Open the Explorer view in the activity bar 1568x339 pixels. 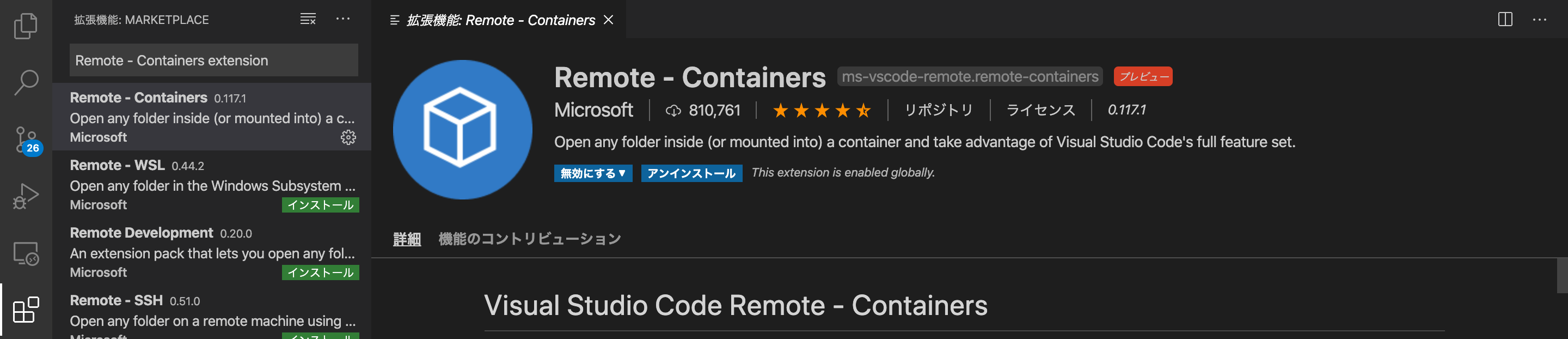click(x=25, y=26)
